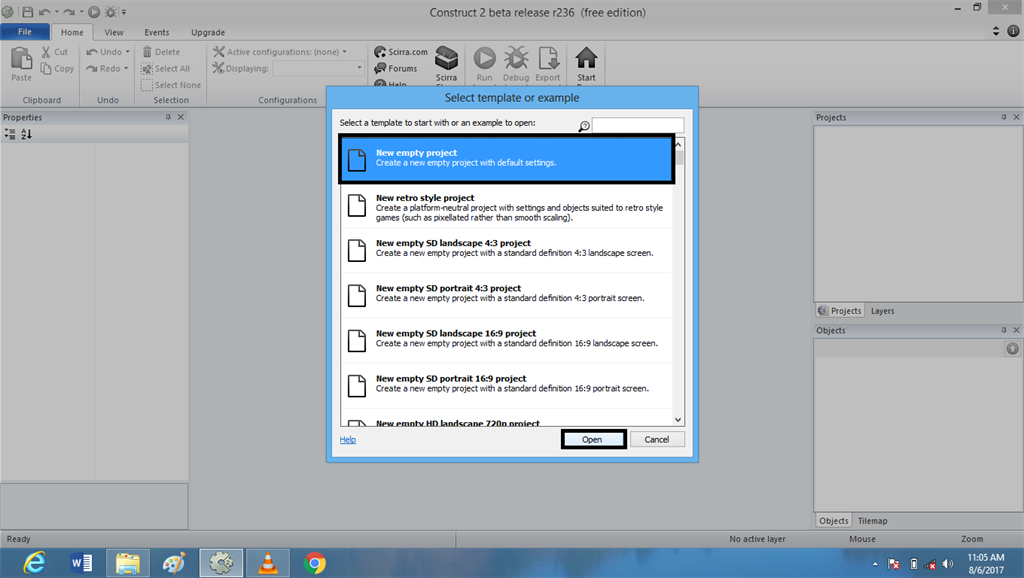Toggle auto-hide on the Properties panel

point(168,117)
